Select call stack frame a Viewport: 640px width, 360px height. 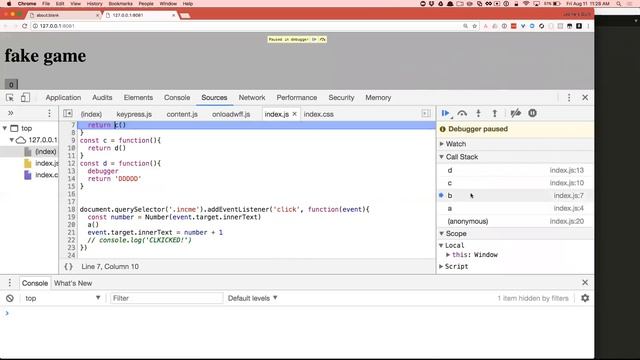pos(516,208)
